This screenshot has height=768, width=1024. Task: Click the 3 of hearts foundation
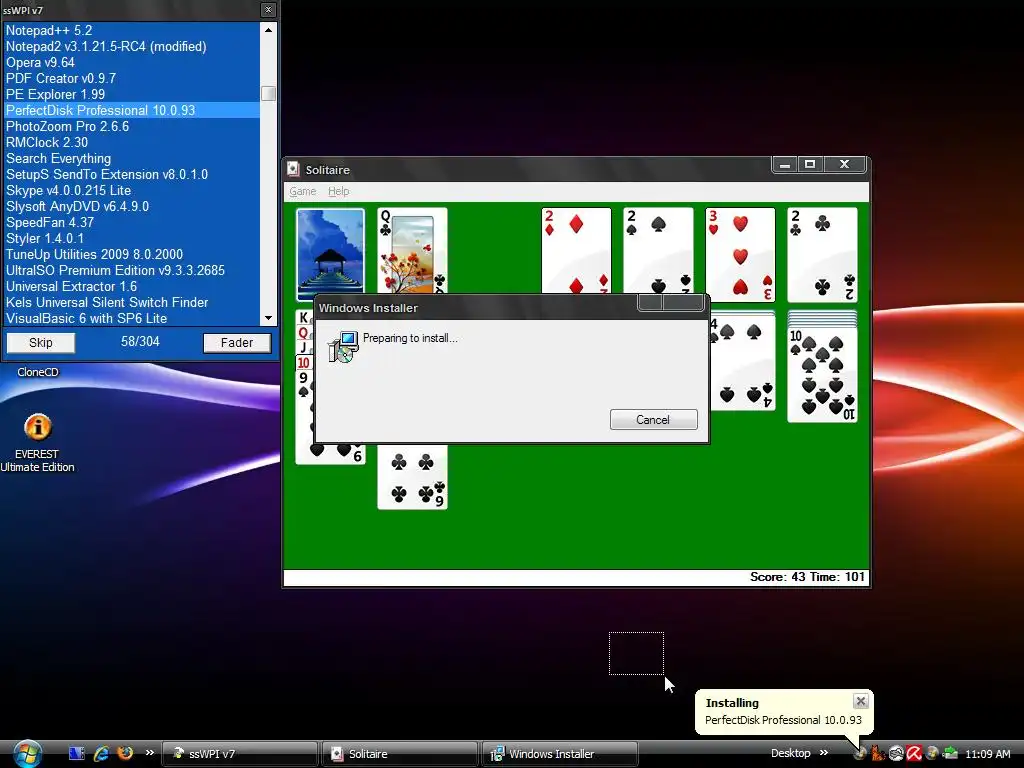[740, 255]
